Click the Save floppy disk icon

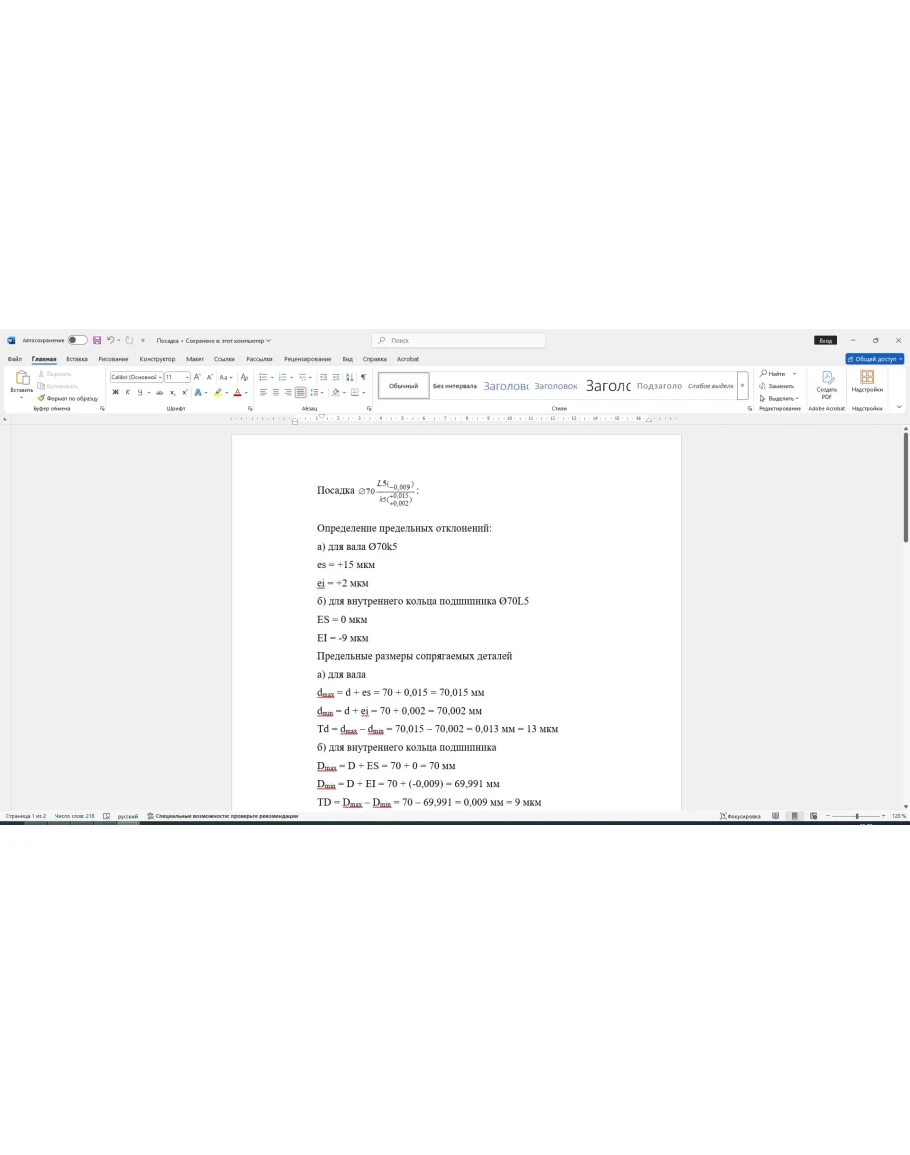pyautogui.click(x=97, y=340)
